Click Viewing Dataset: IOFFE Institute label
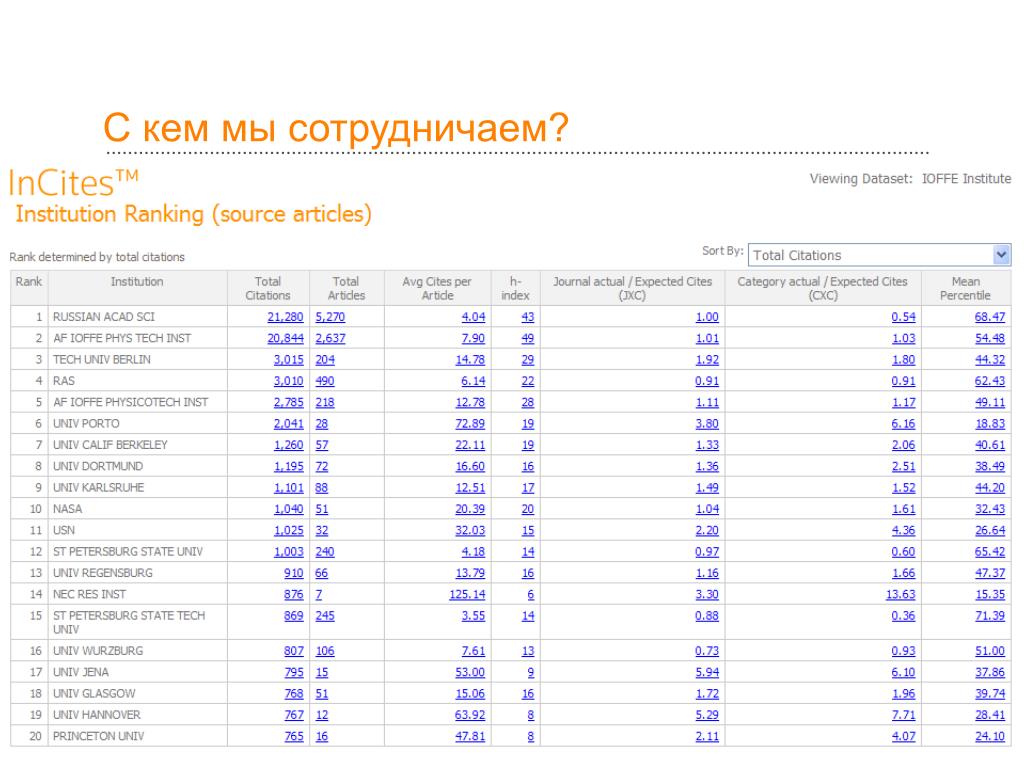The height and width of the screenshot is (768, 1024). coord(910,179)
